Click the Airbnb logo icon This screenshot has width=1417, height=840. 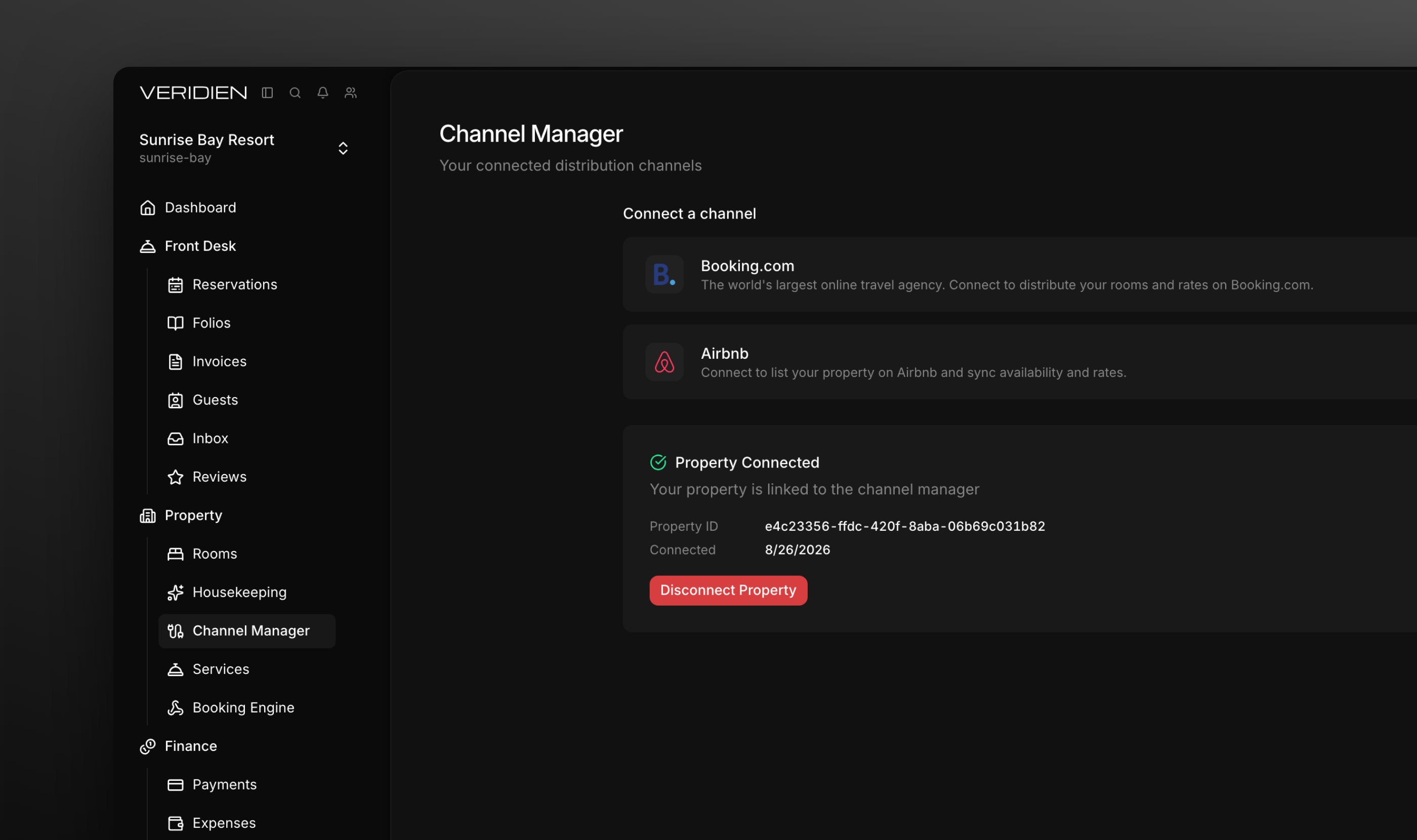pyautogui.click(x=664, y=362)
